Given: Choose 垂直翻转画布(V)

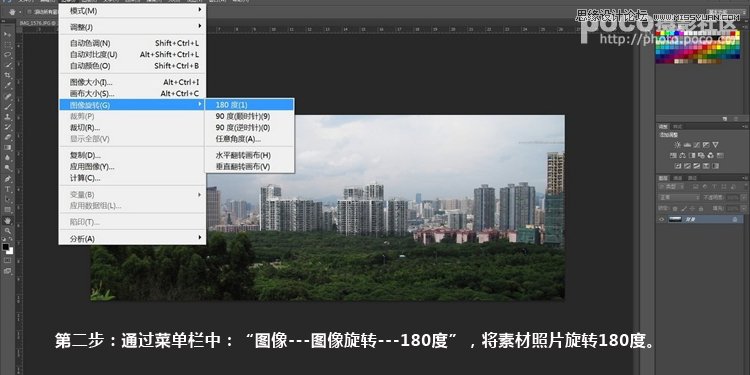Looking at the screenshot, I should [x=249, y=166].
